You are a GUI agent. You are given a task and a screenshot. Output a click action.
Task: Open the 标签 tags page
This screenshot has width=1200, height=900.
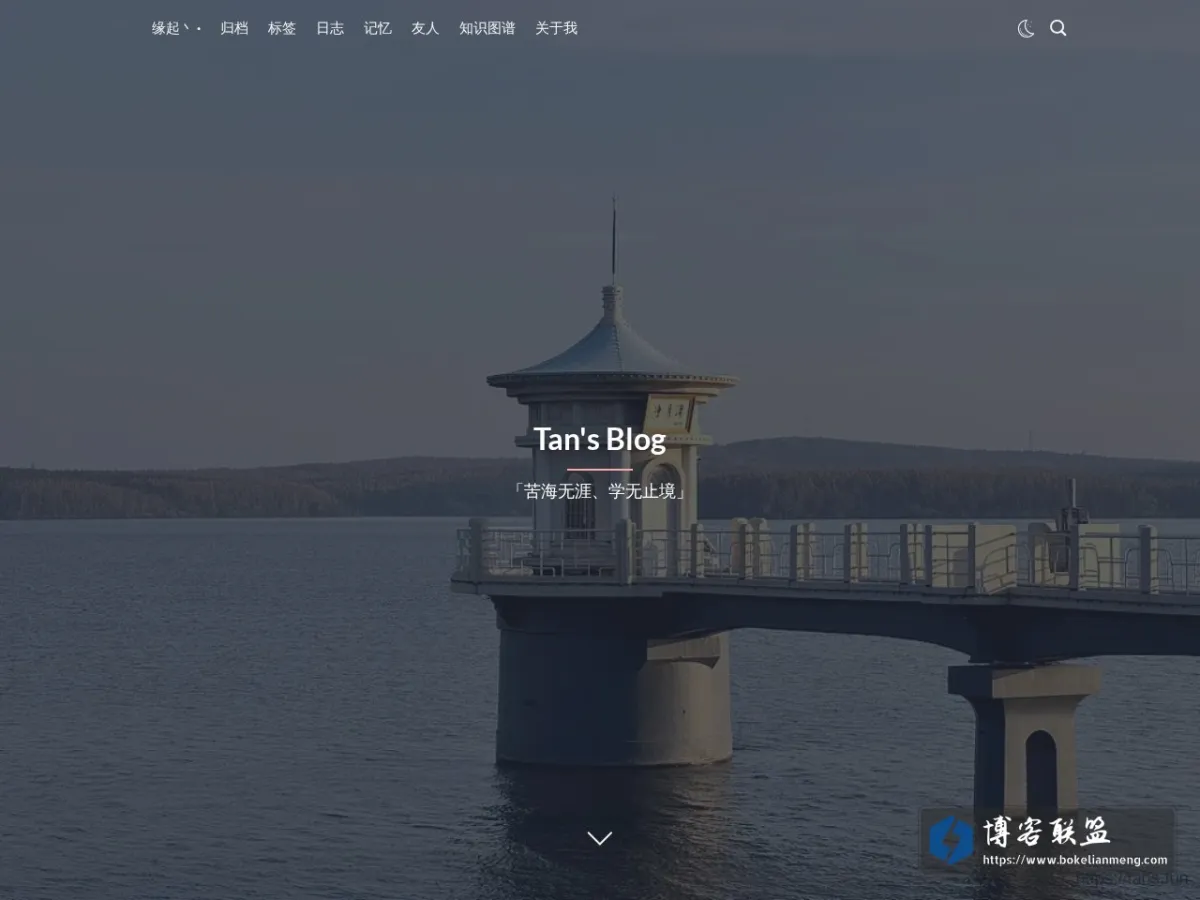pyautogui.click(x=282, y=29)
